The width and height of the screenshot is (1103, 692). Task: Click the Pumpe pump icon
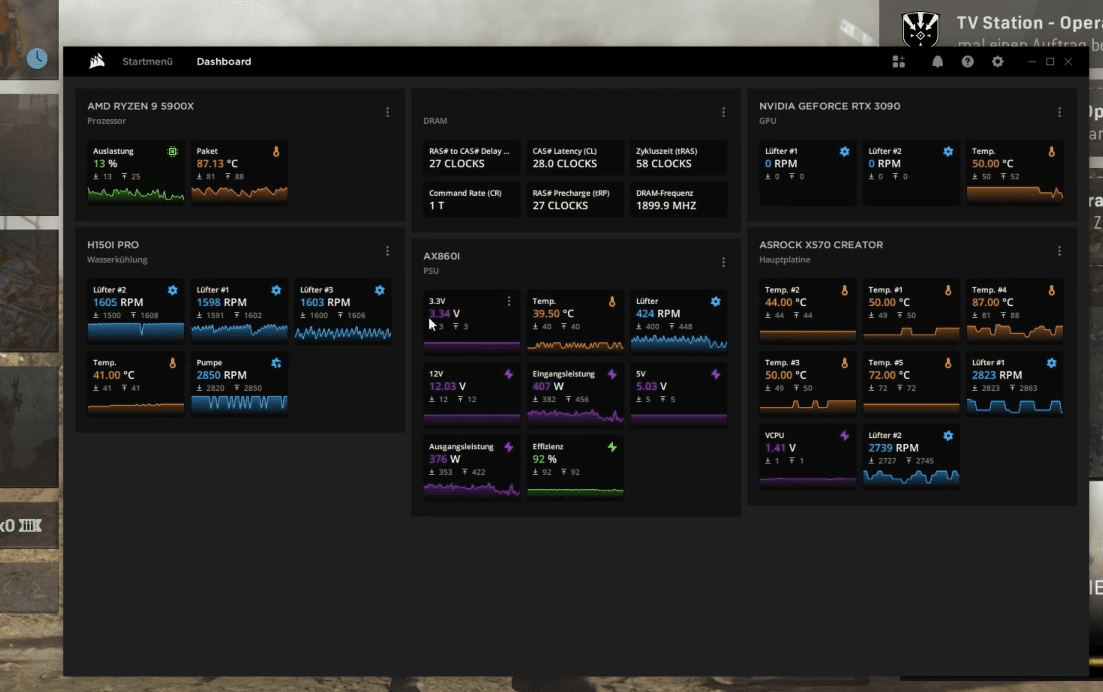[276, 363]
